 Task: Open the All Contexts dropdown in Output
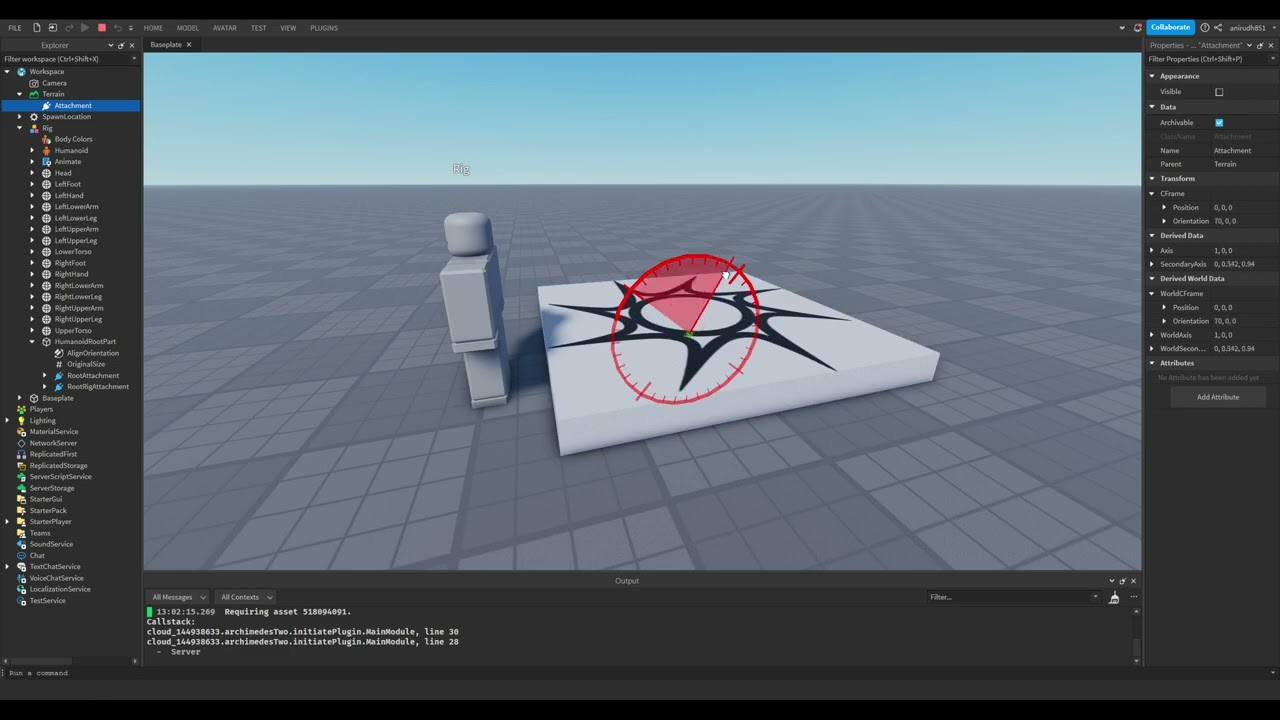click(x=246, y=597)
